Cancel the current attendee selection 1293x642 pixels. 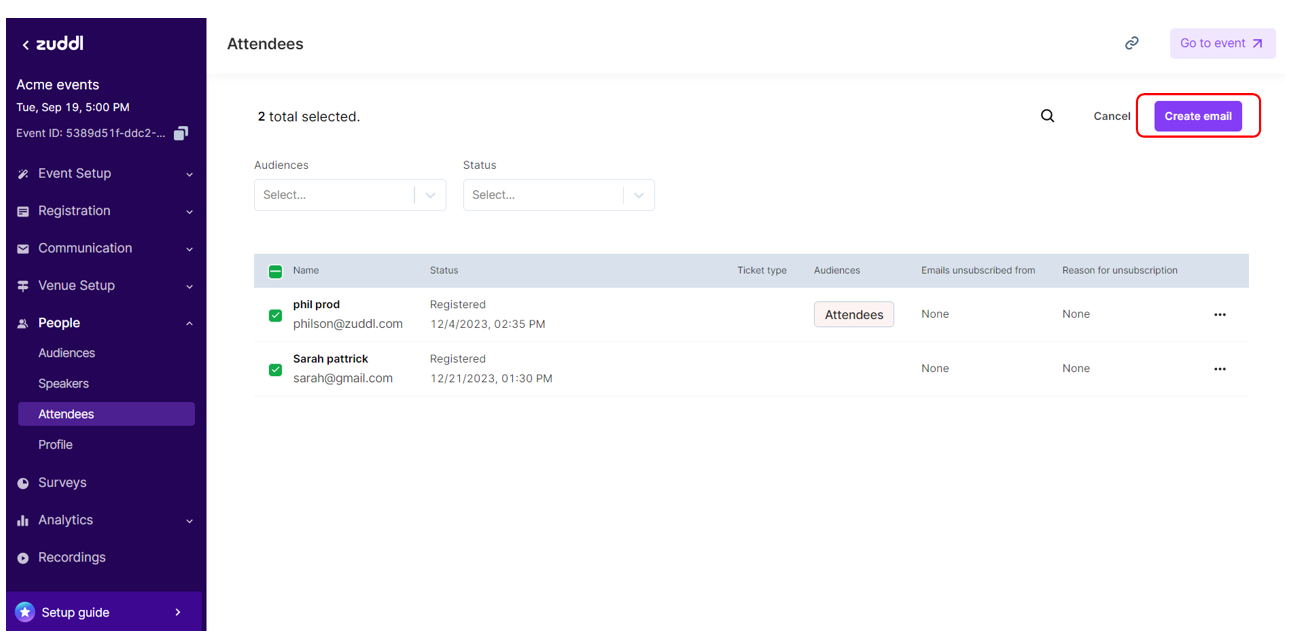point(1111,115)
